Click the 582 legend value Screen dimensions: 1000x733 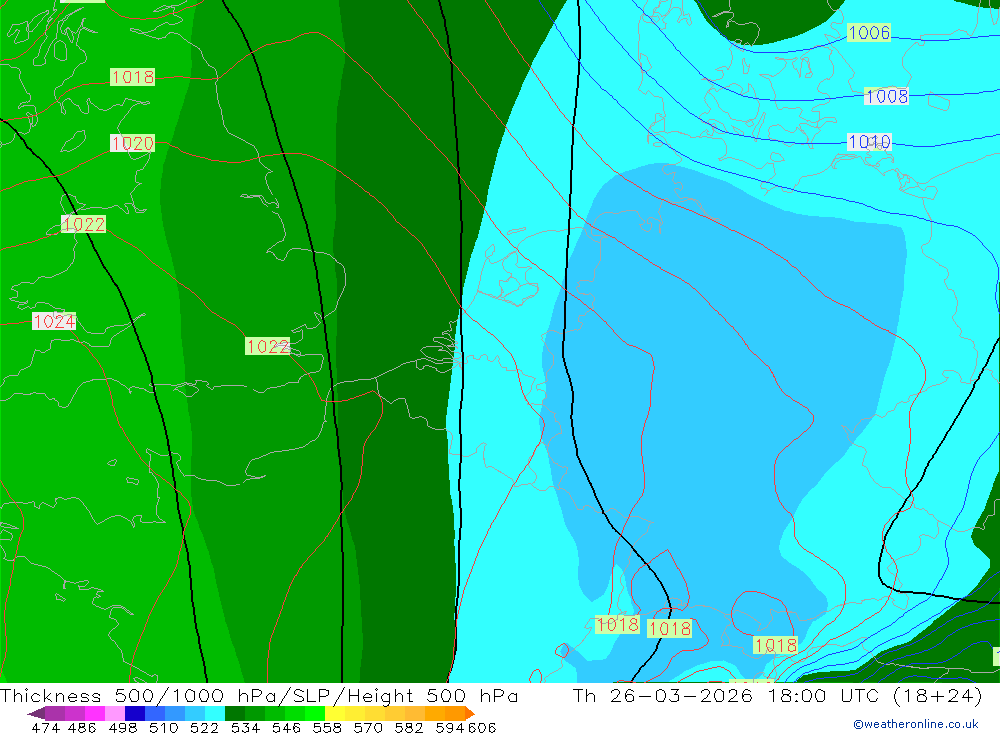click(408, 727)
